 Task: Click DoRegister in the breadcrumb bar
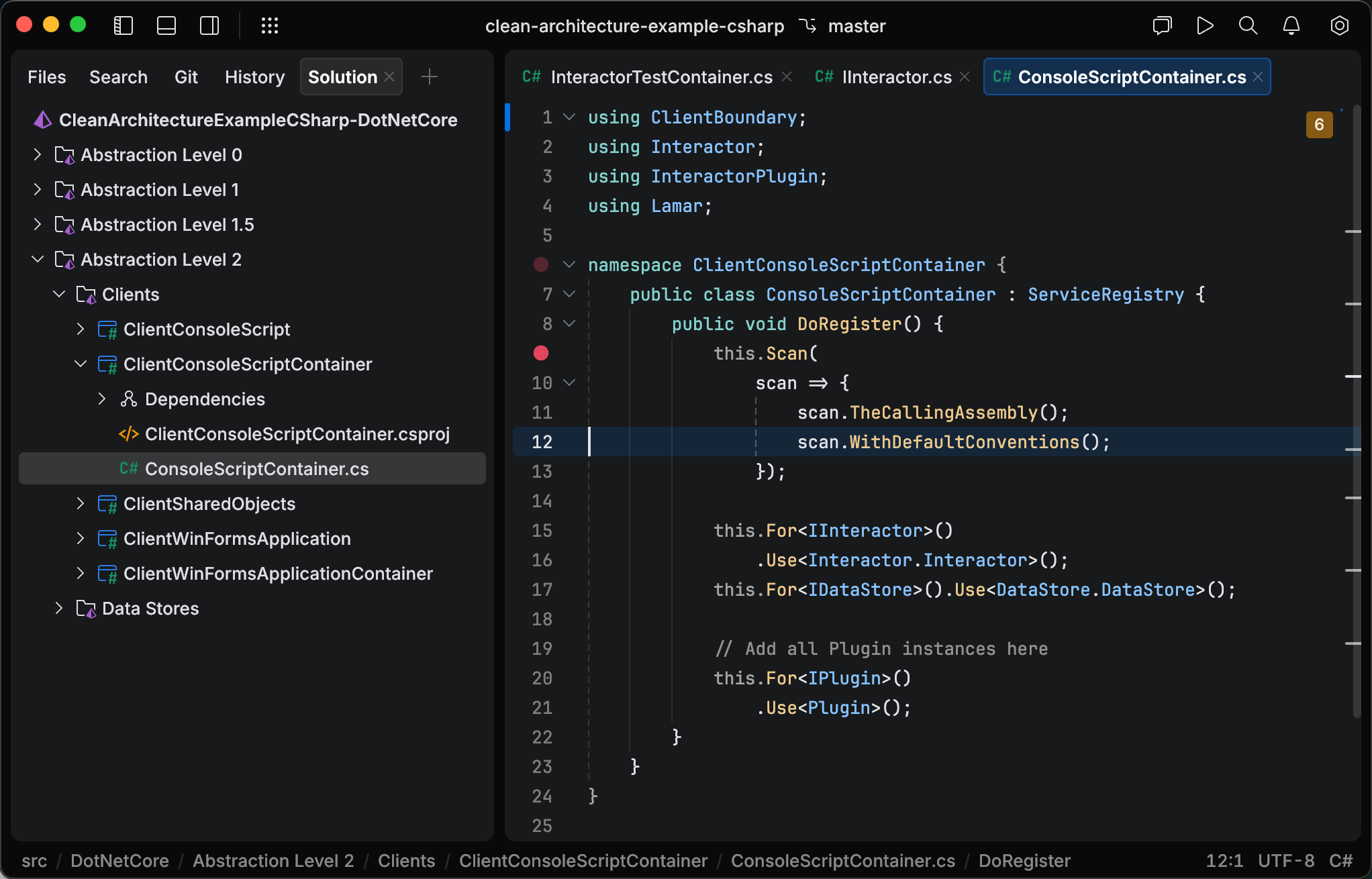click(x=1024, y=861)
